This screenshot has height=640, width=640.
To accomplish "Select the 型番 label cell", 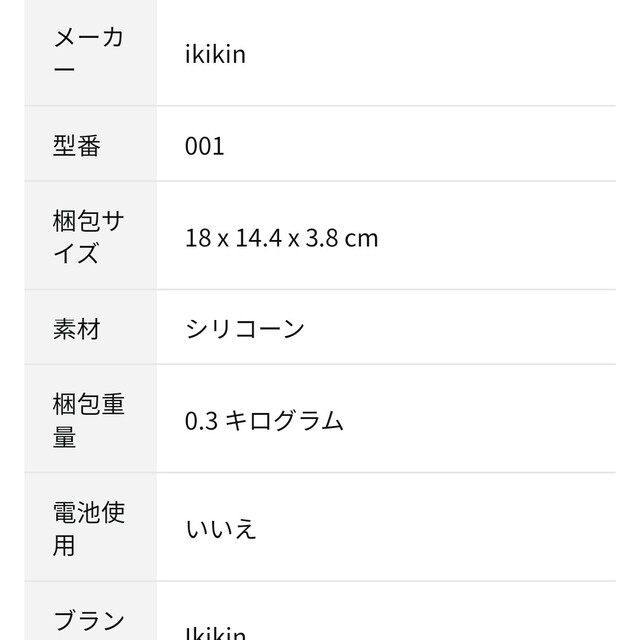I will [90, 144].
